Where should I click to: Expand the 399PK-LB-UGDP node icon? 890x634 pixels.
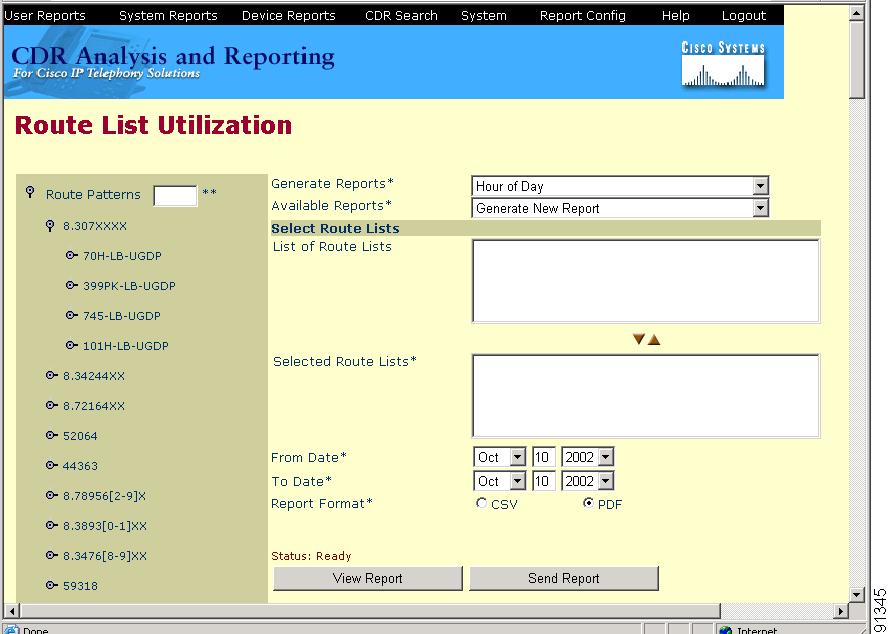coord(72,285)
